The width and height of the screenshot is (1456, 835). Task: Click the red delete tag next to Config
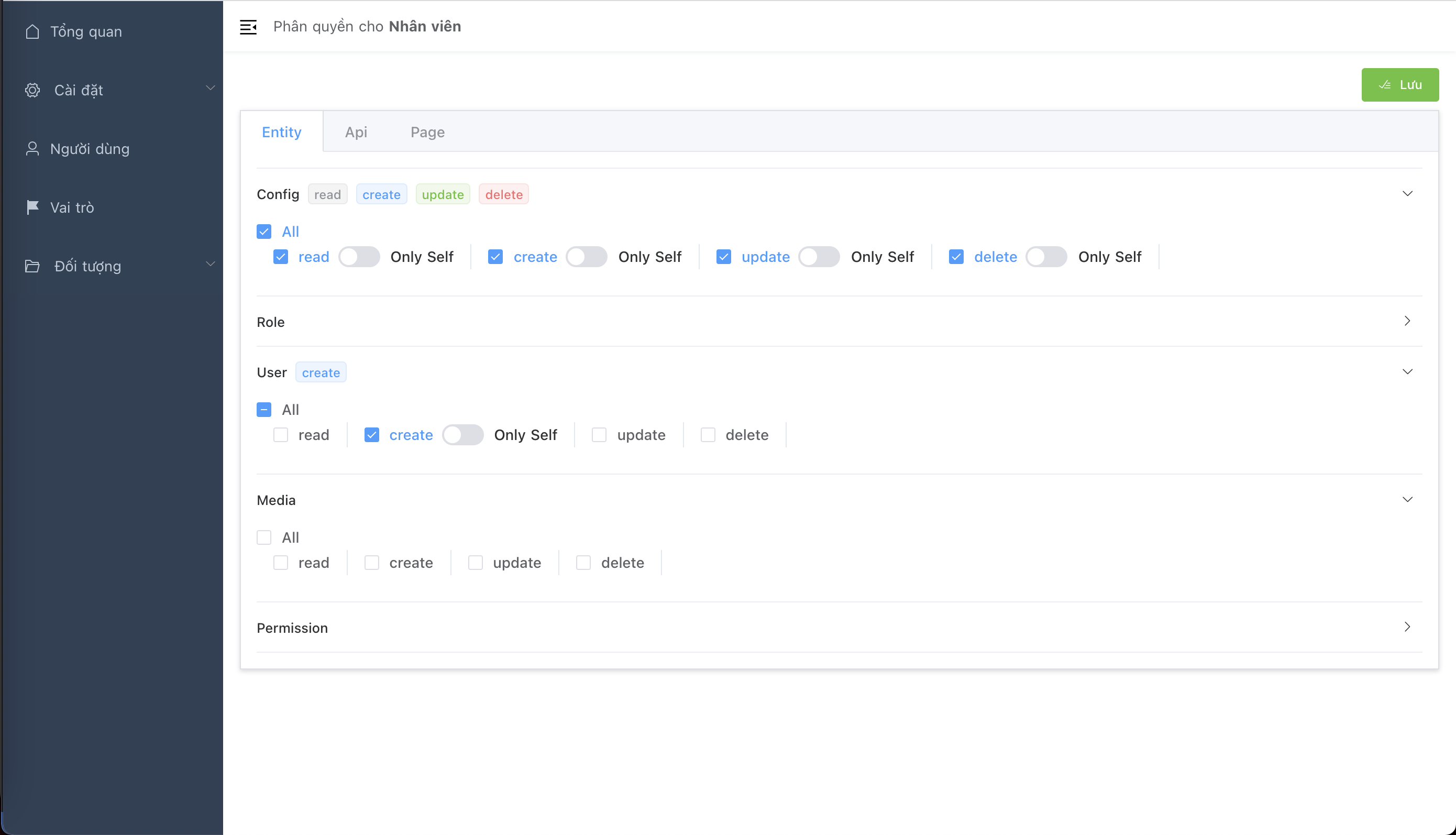[x=503, y=194]
